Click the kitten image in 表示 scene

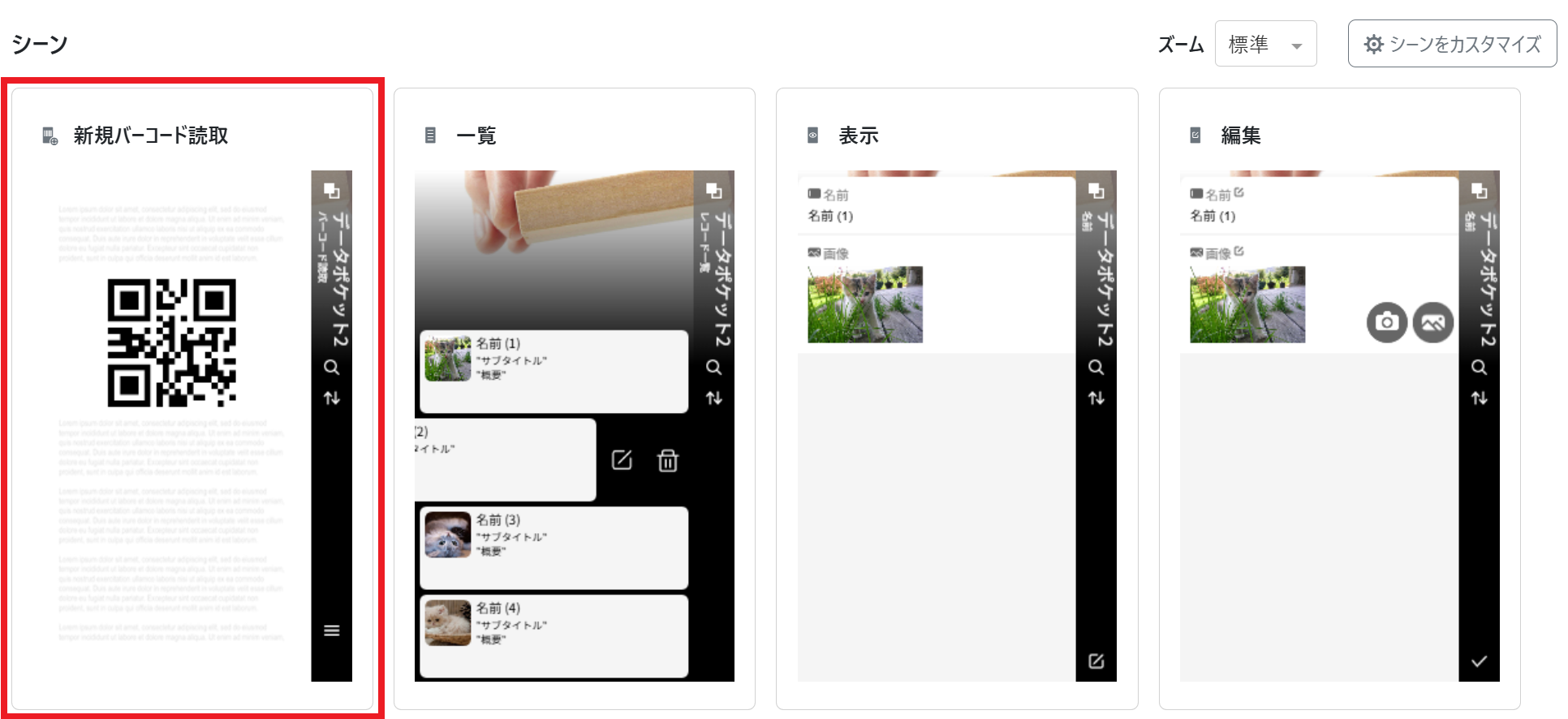tap(865, 304)
